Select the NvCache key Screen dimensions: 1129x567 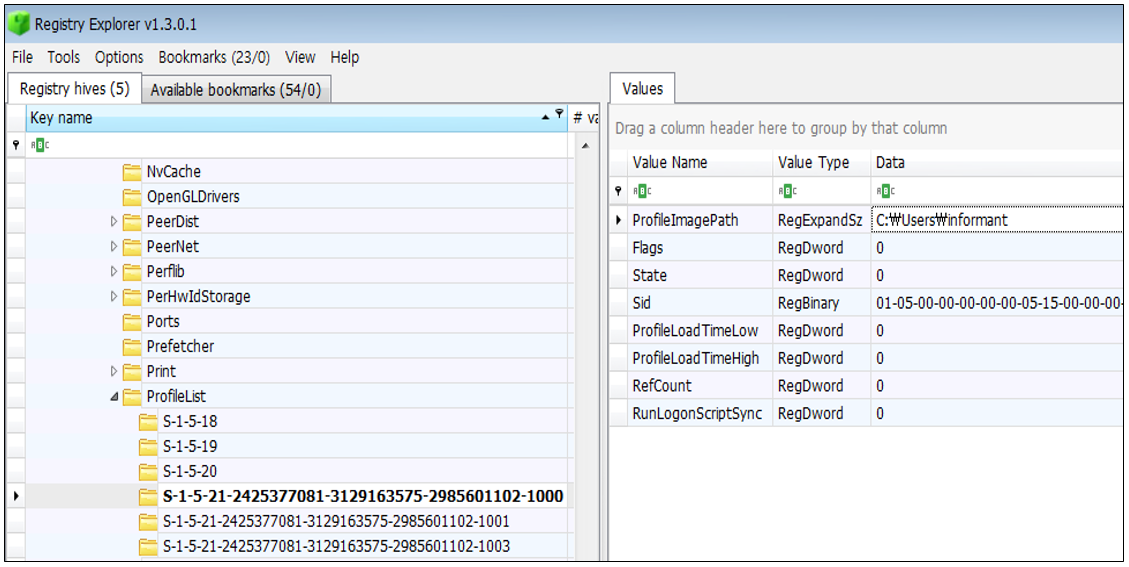point(174,172)
